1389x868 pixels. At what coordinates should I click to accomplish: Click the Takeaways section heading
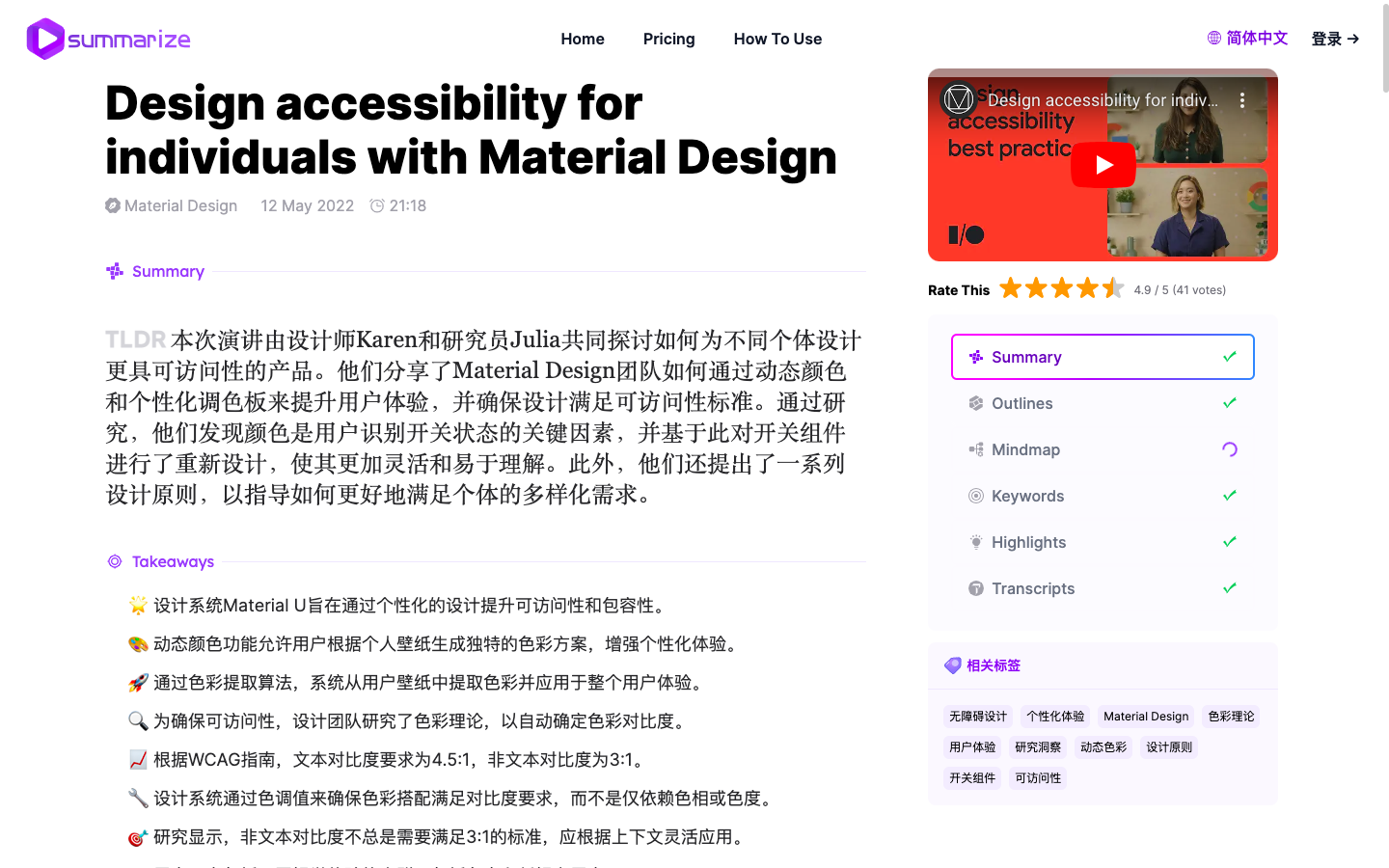pyautogui.click(x=173, y=561)
